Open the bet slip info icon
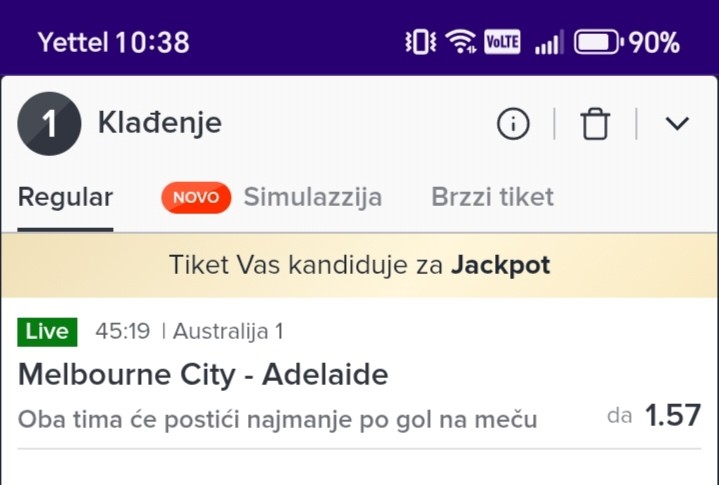The height and width of the screenshot is (485, 719). pyautogui.click(x=513, y=124)
